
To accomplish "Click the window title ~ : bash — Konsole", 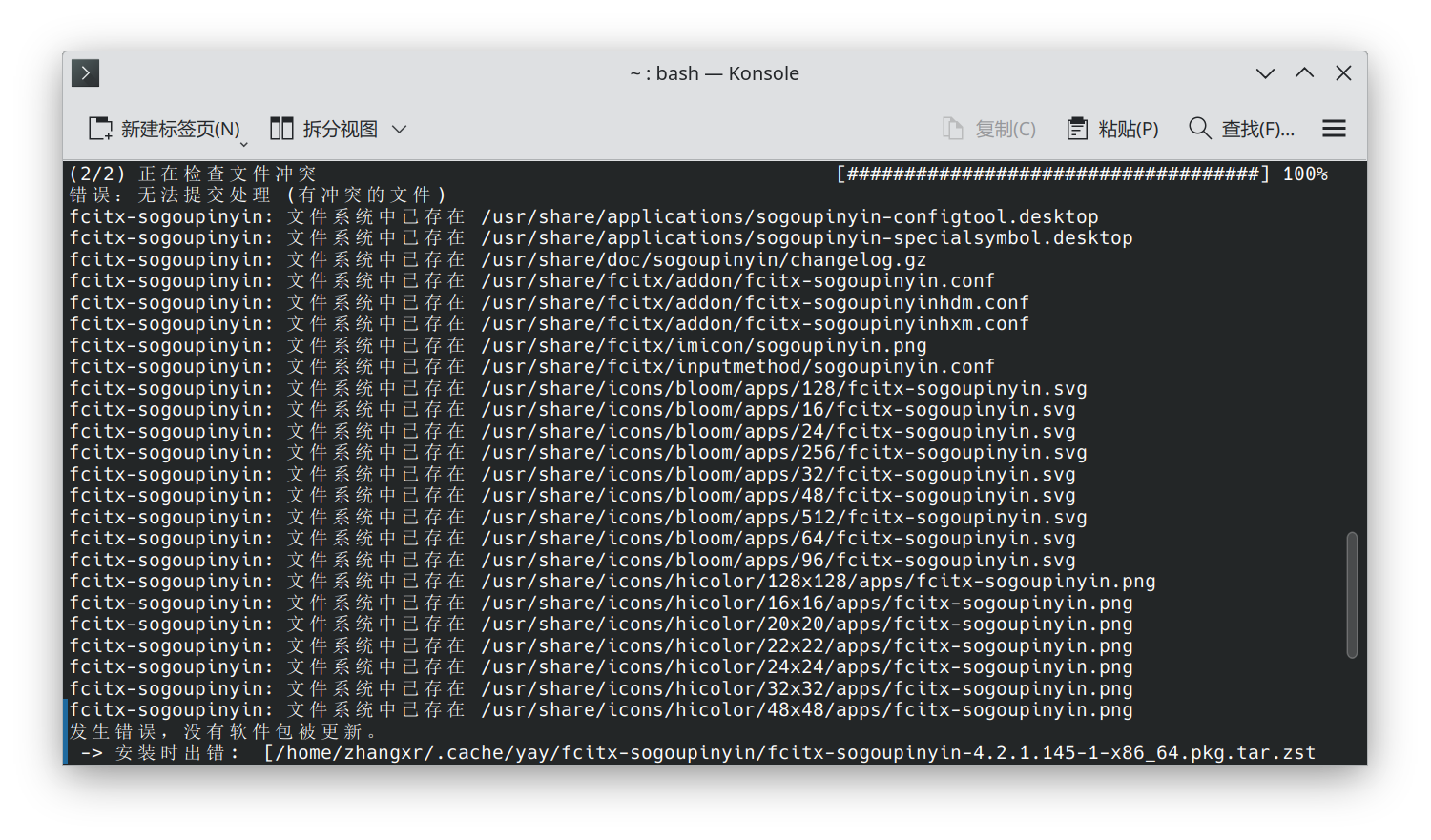I will click(x=714, y=72).
